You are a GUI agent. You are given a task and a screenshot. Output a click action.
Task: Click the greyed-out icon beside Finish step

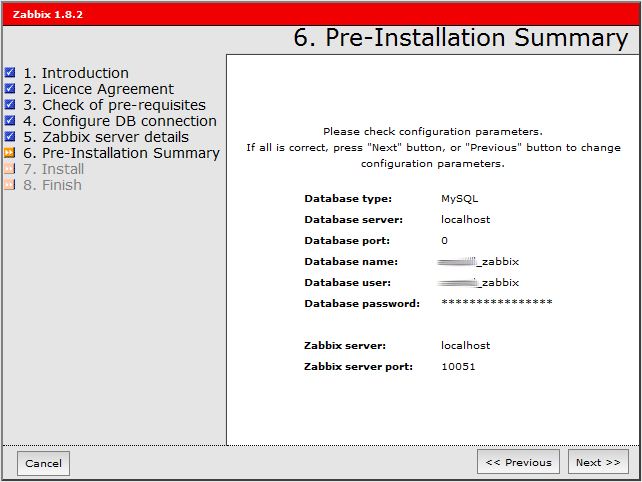coord(10,185)
